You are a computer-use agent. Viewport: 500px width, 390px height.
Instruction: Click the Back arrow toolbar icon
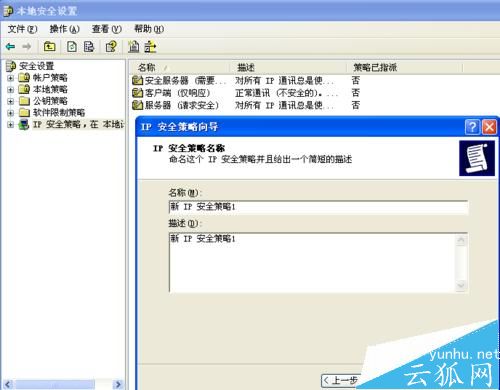(x=10, y=47)
